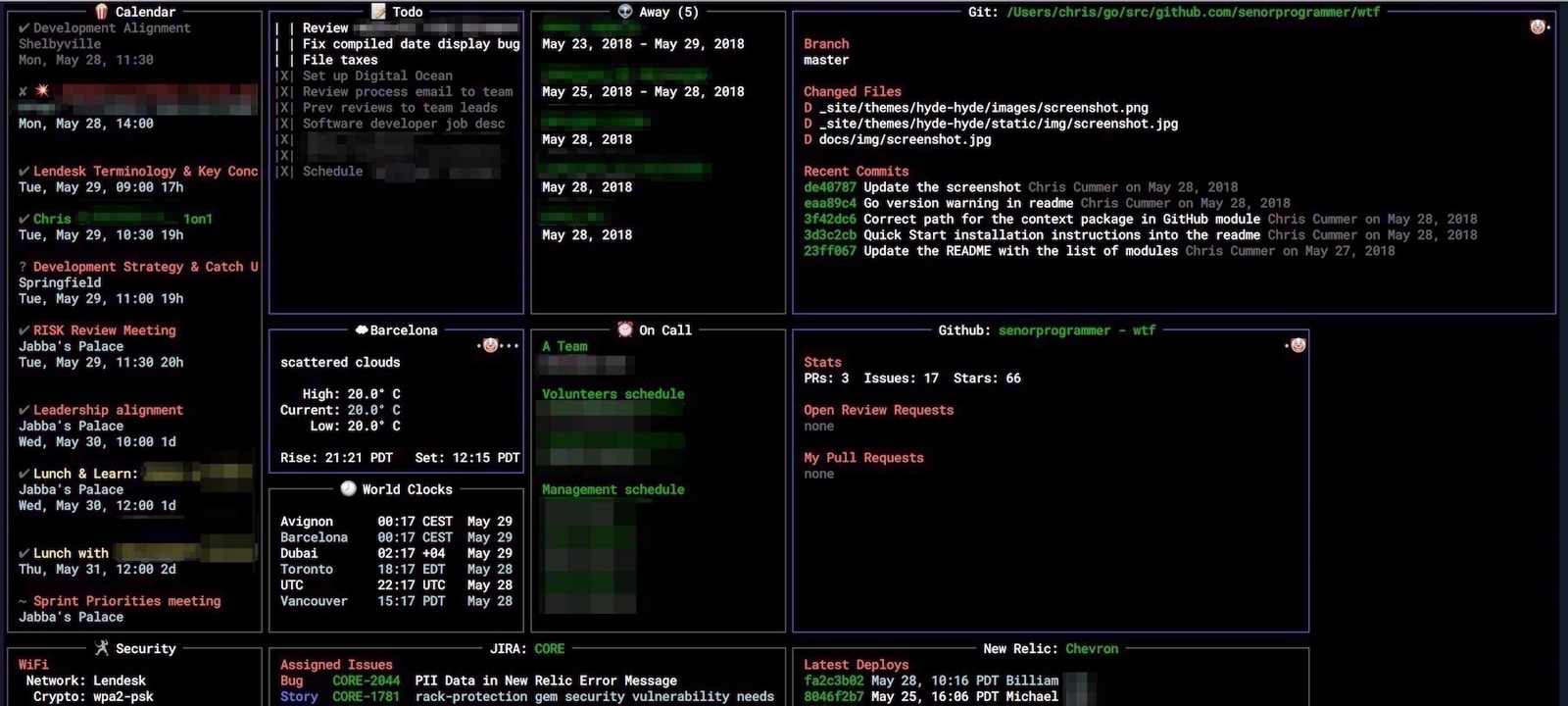Viewport: 1568px width, 706px height.
Task: Click the clock icon beside World Clocks title
Action: click(x=348, y=489)
